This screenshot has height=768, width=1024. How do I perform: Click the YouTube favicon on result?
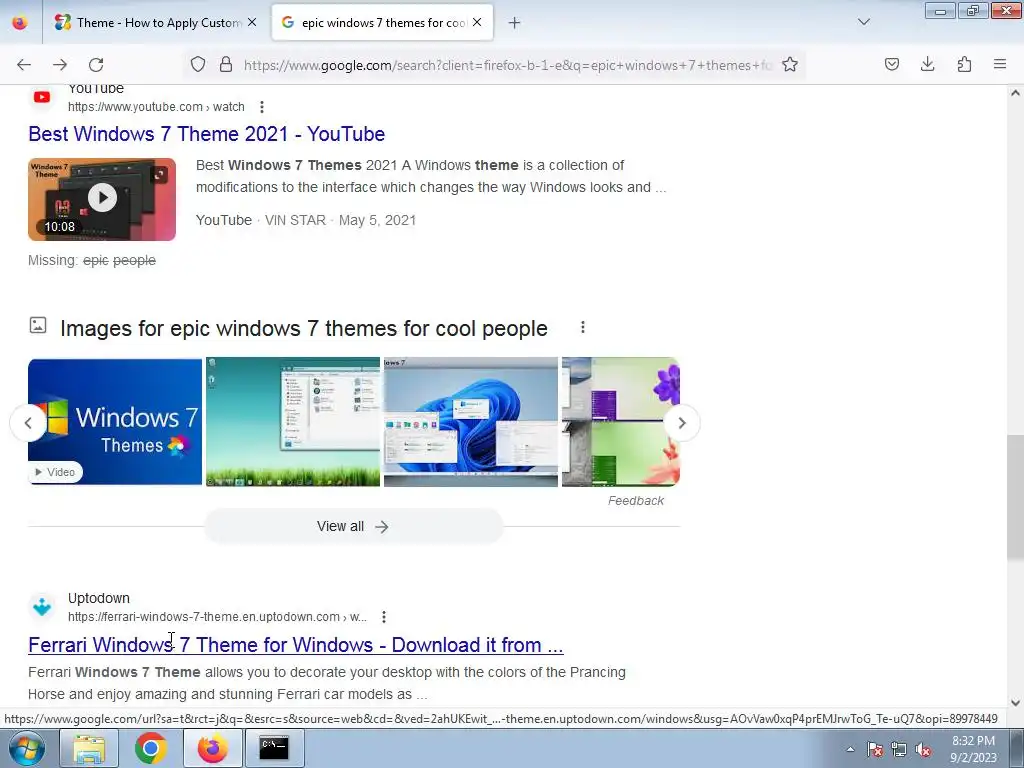point(42,97)
